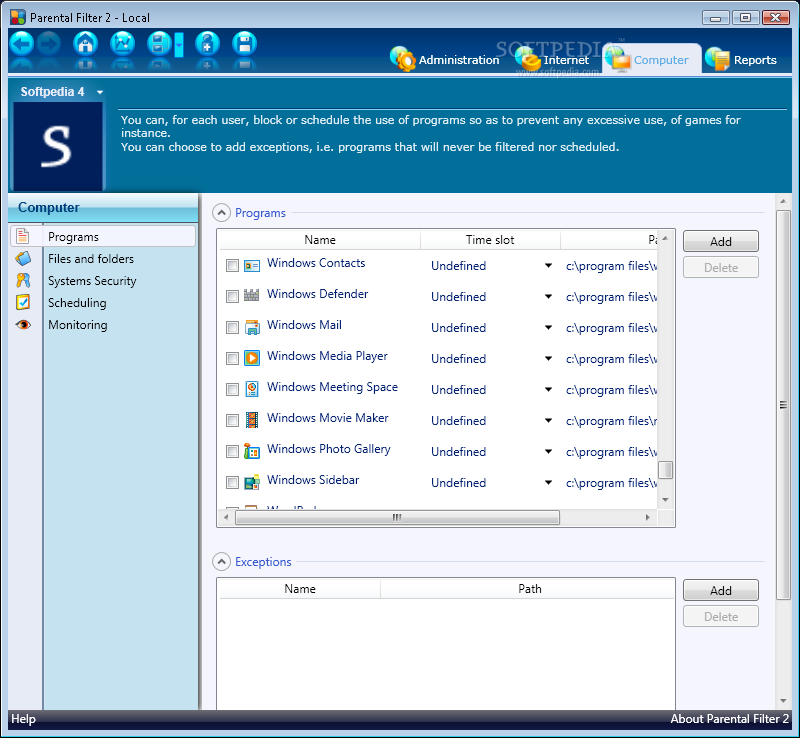This screenshot has height=738, width=800.
Task: Open About Parental Filter 2 link
Action: point(730,719)
